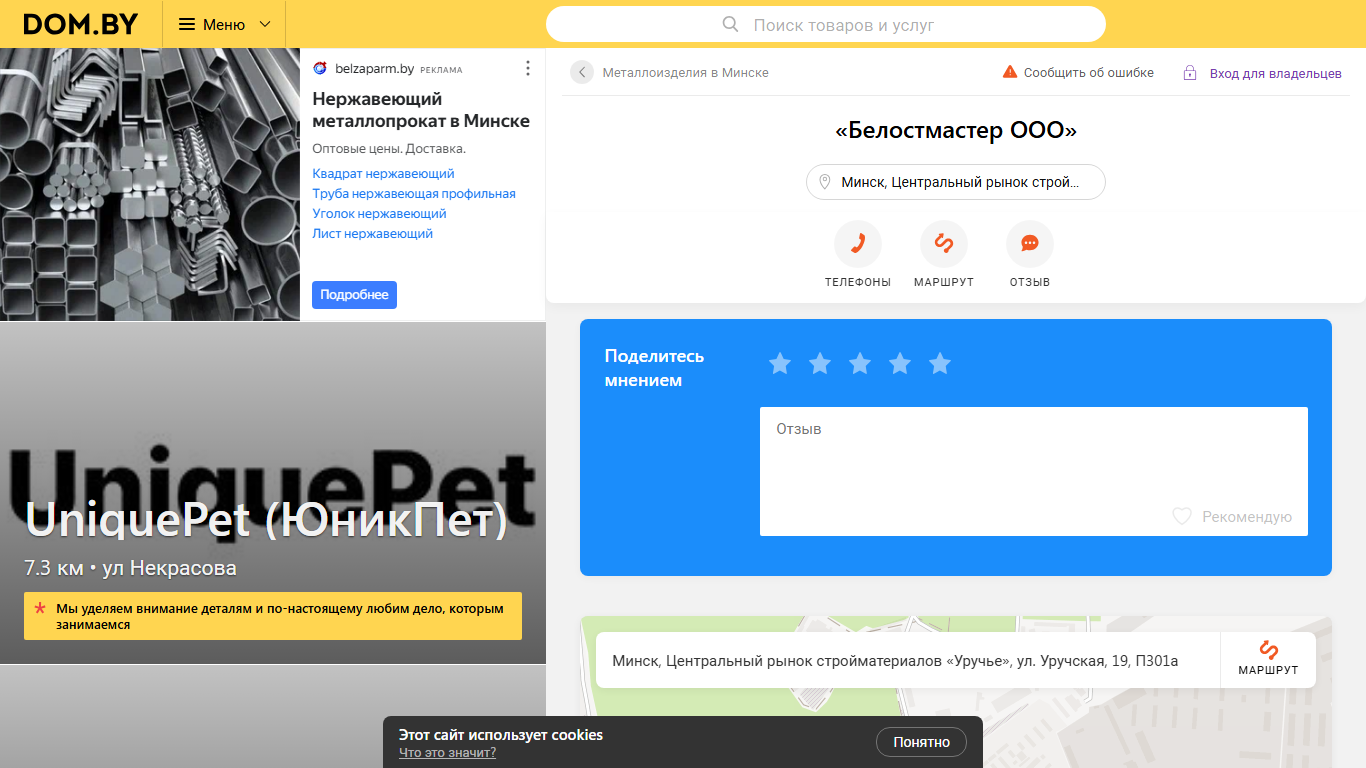Open the Уголок нержавеющий link
Screen dimensions: 1366x768
[x=379, y=214]
